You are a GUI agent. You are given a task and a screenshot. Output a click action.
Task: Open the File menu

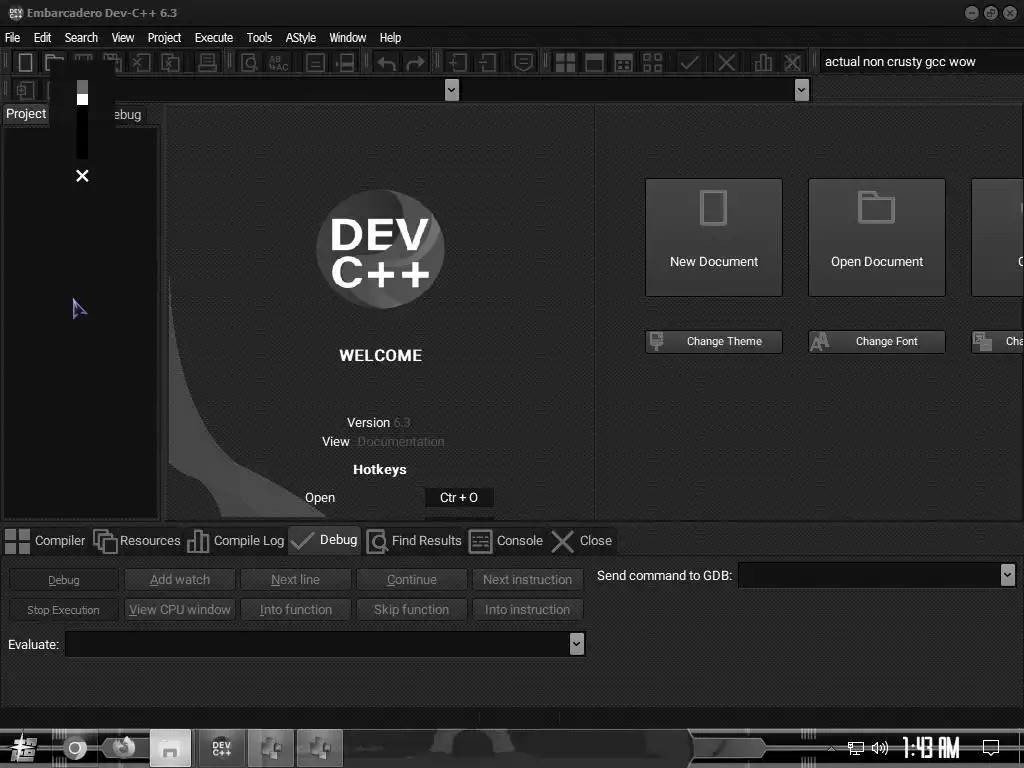12,38
